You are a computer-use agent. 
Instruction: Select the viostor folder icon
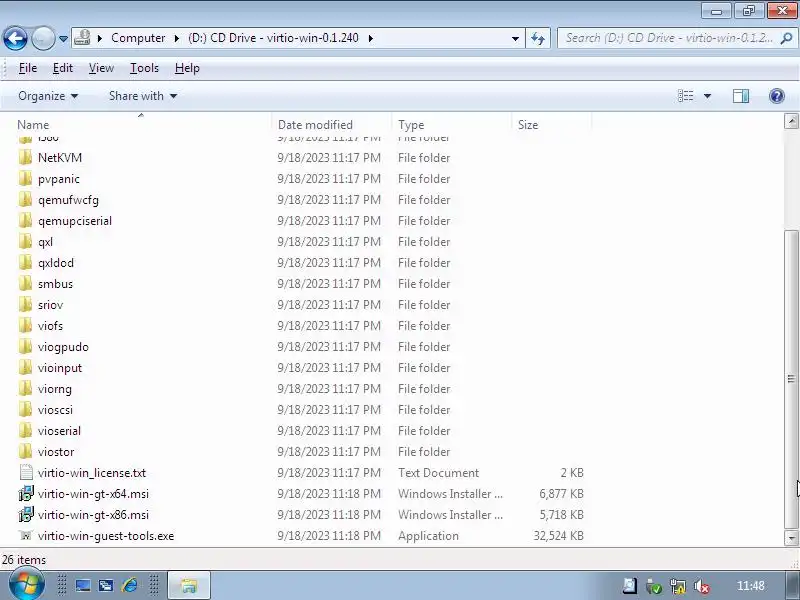tap(26, 452)
